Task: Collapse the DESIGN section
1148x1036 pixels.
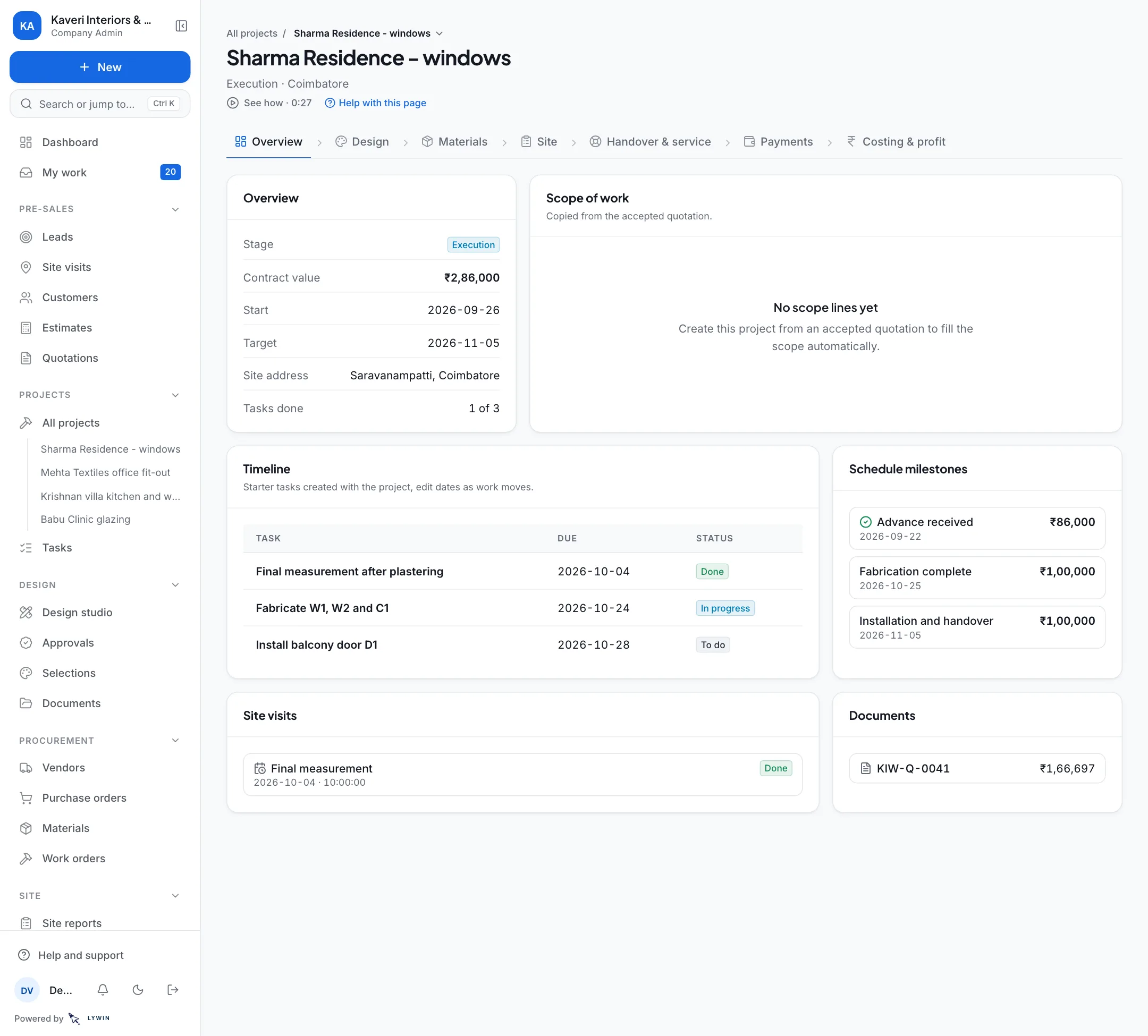Action: (x=175, y=585)
